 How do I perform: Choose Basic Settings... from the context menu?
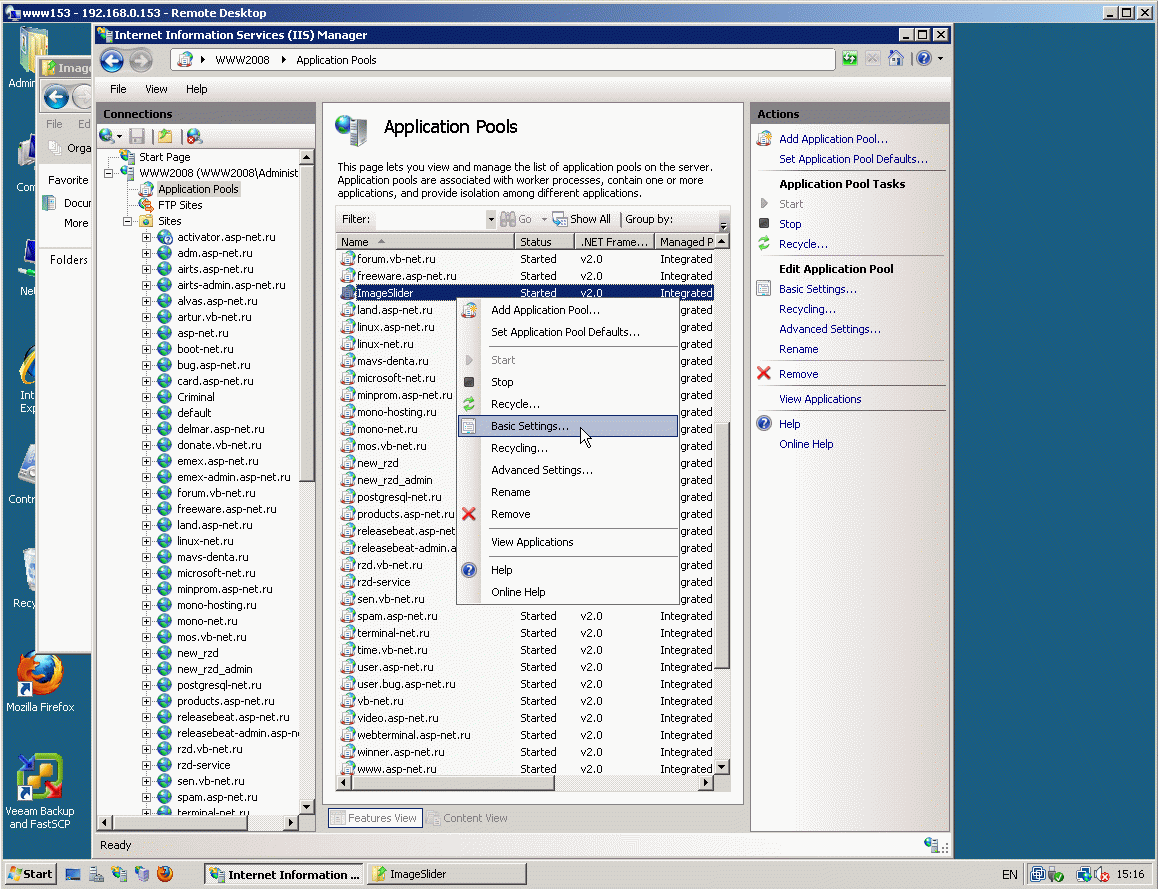(567, 426)
